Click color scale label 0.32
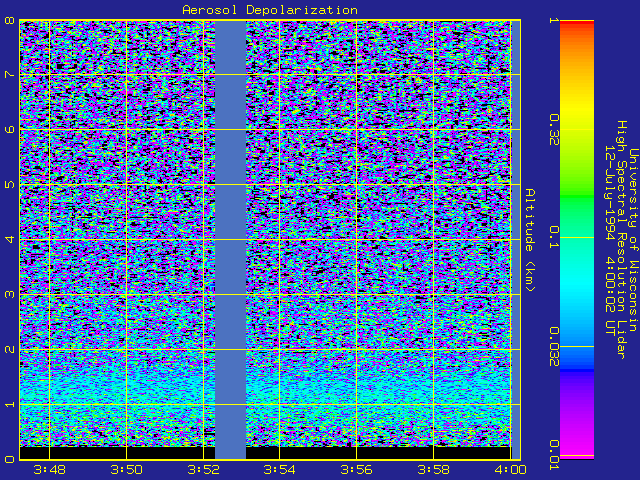 553,130
